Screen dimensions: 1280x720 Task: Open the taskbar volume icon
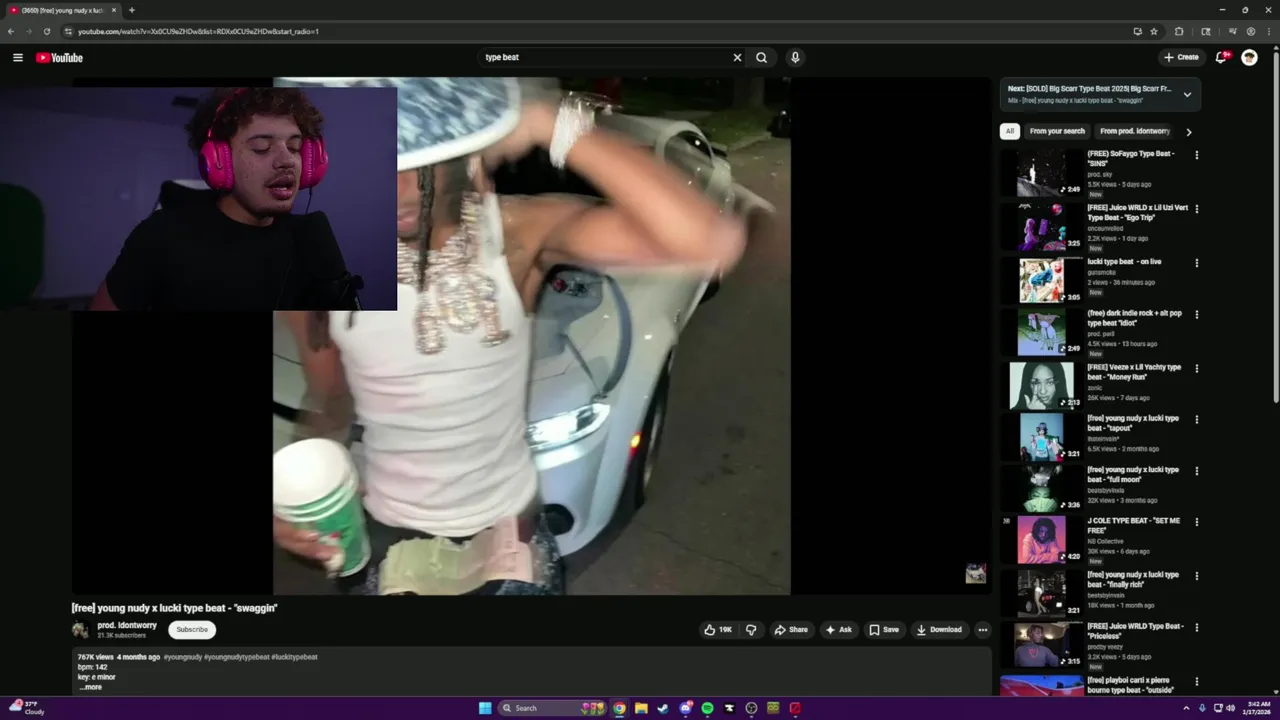[1230, 708]
